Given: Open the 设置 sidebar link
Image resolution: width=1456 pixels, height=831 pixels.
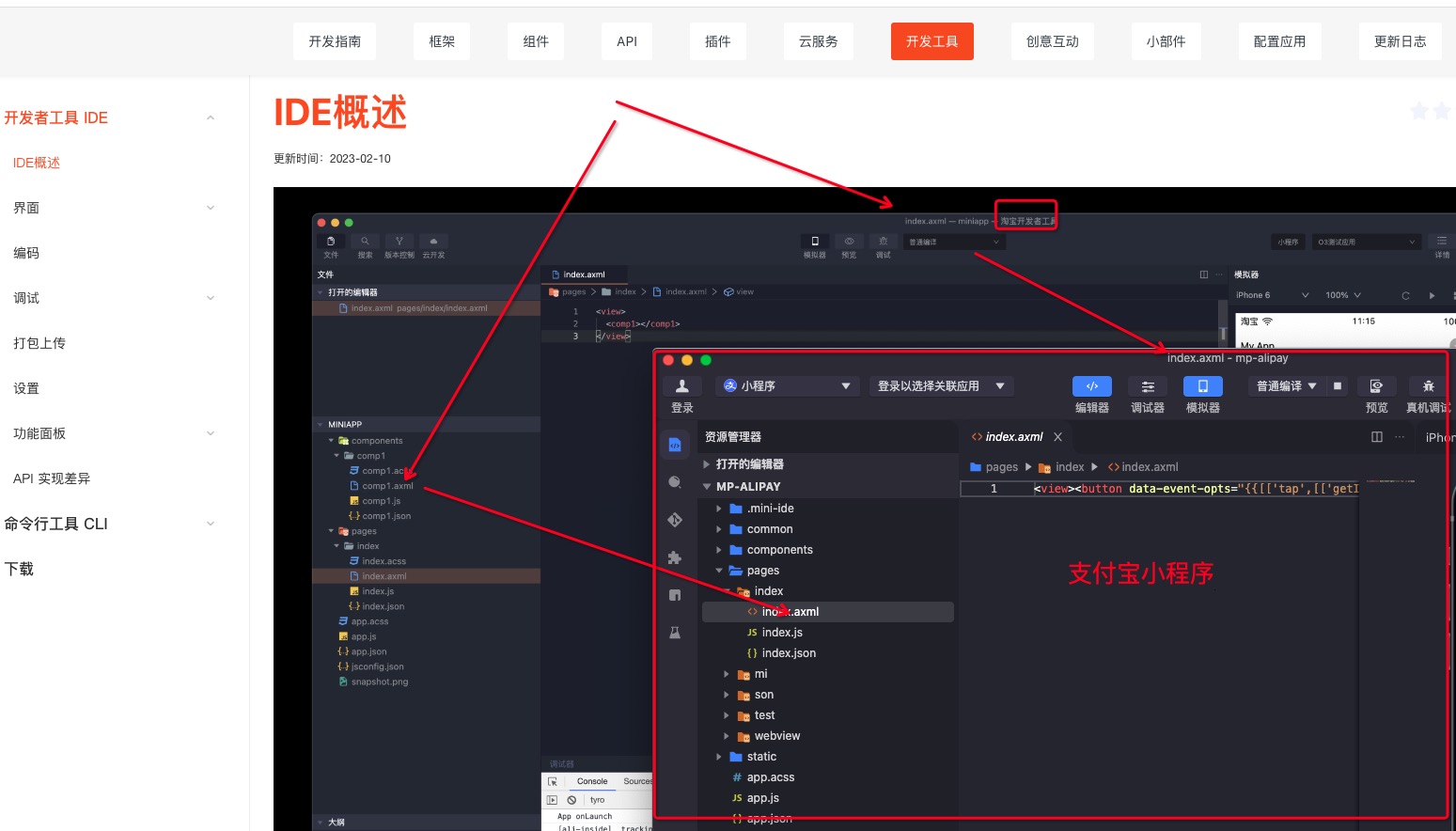Looking at the screenshot, I should tap(26, 388).
